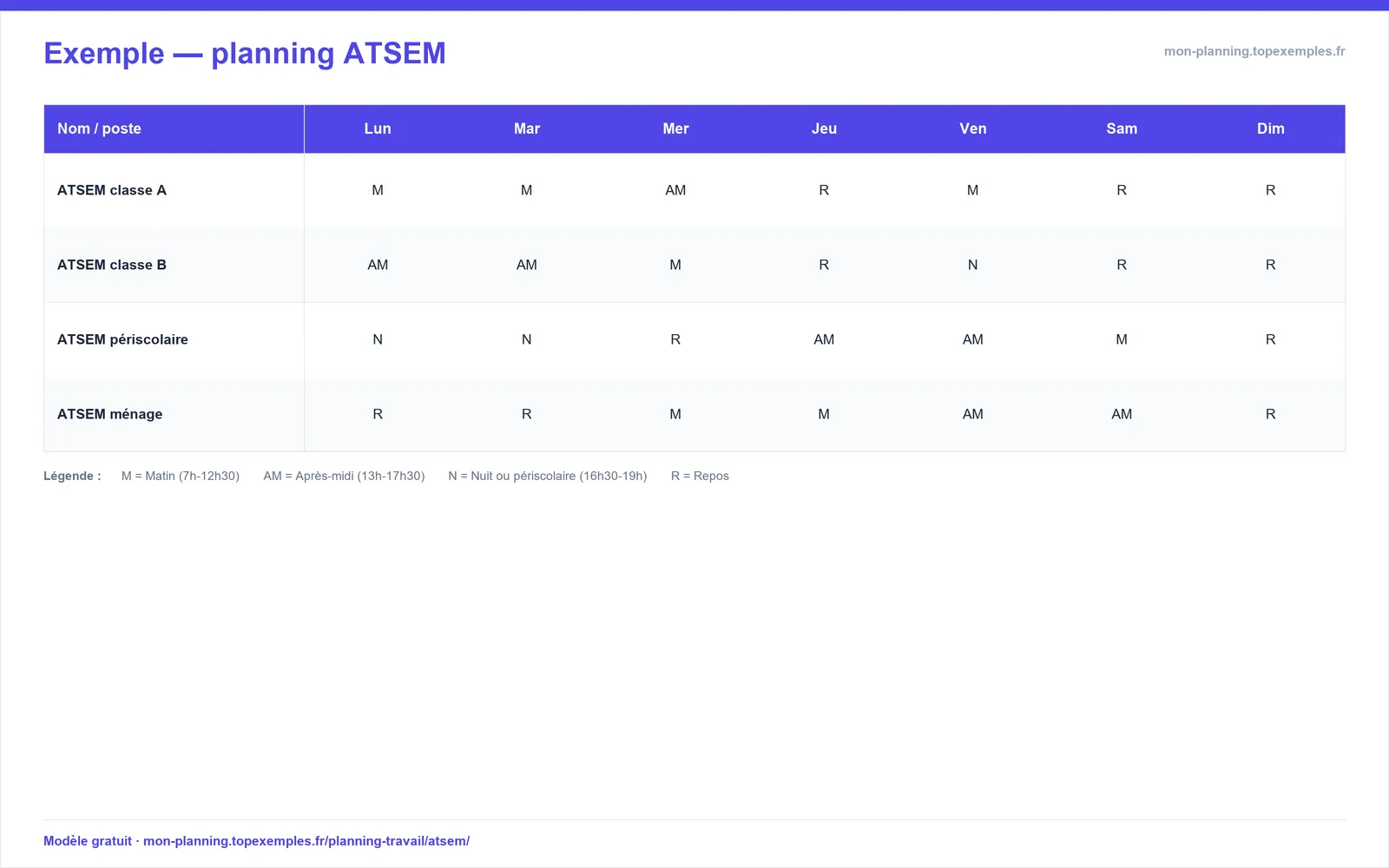Select ATSEM périscolaire Tuesday N cell

(x=527, y=339)
